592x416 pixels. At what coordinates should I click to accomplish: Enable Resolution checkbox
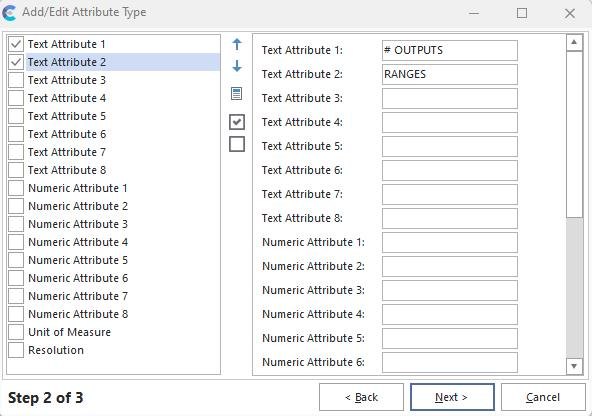(x=16, y=350)
